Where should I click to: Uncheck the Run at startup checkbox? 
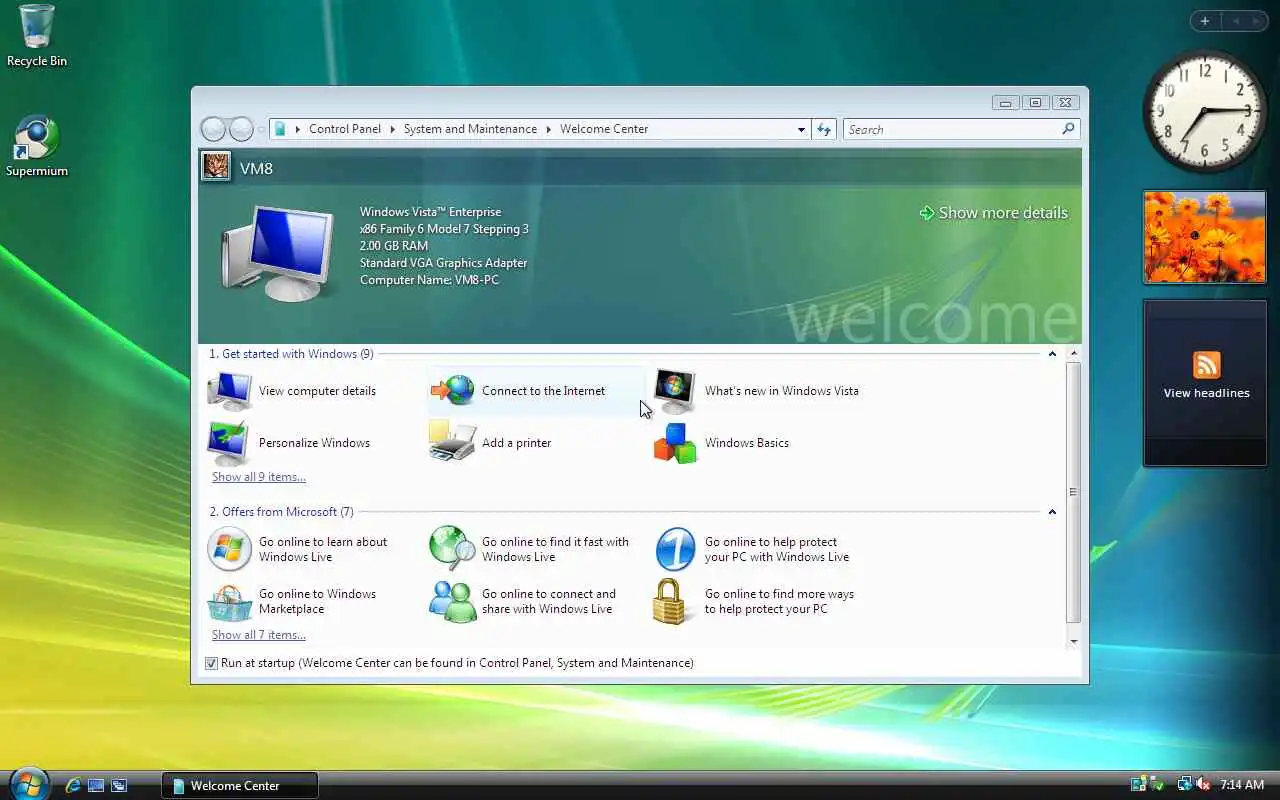pyautogui.click(x=211, y=663)
